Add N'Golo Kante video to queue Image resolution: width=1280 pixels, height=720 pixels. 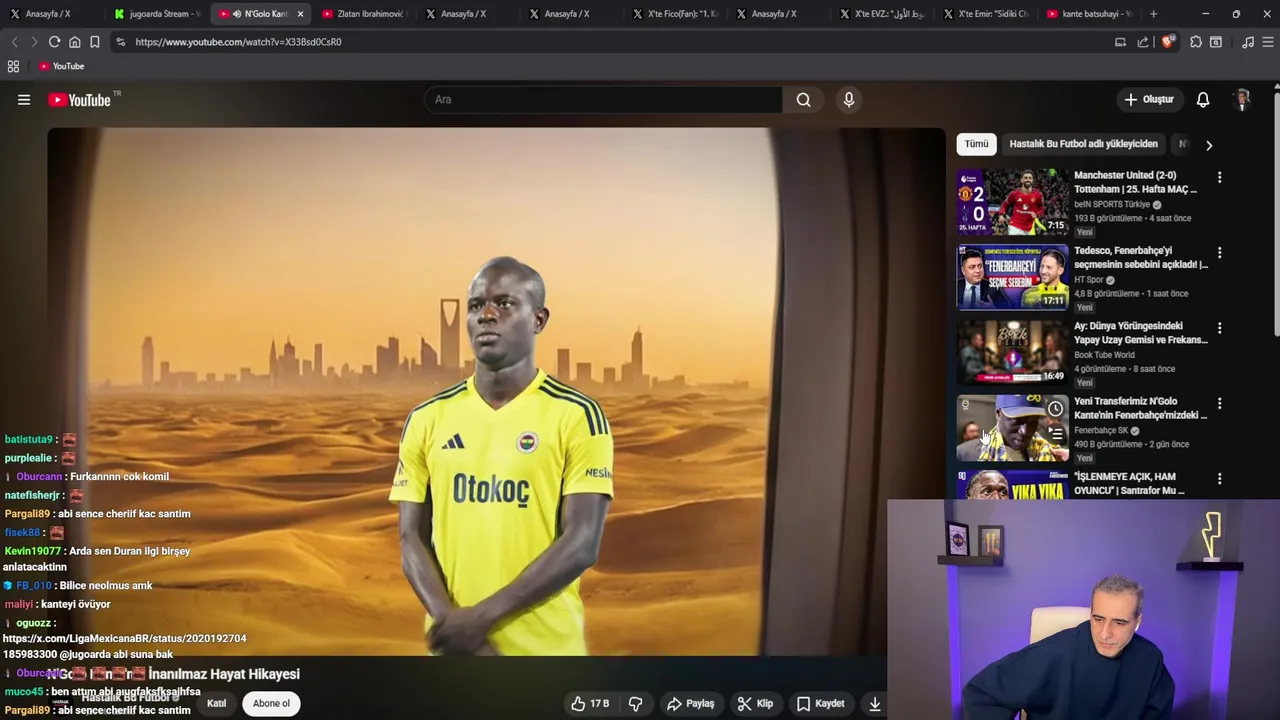pyautogui.click(x=1055, y=433)
